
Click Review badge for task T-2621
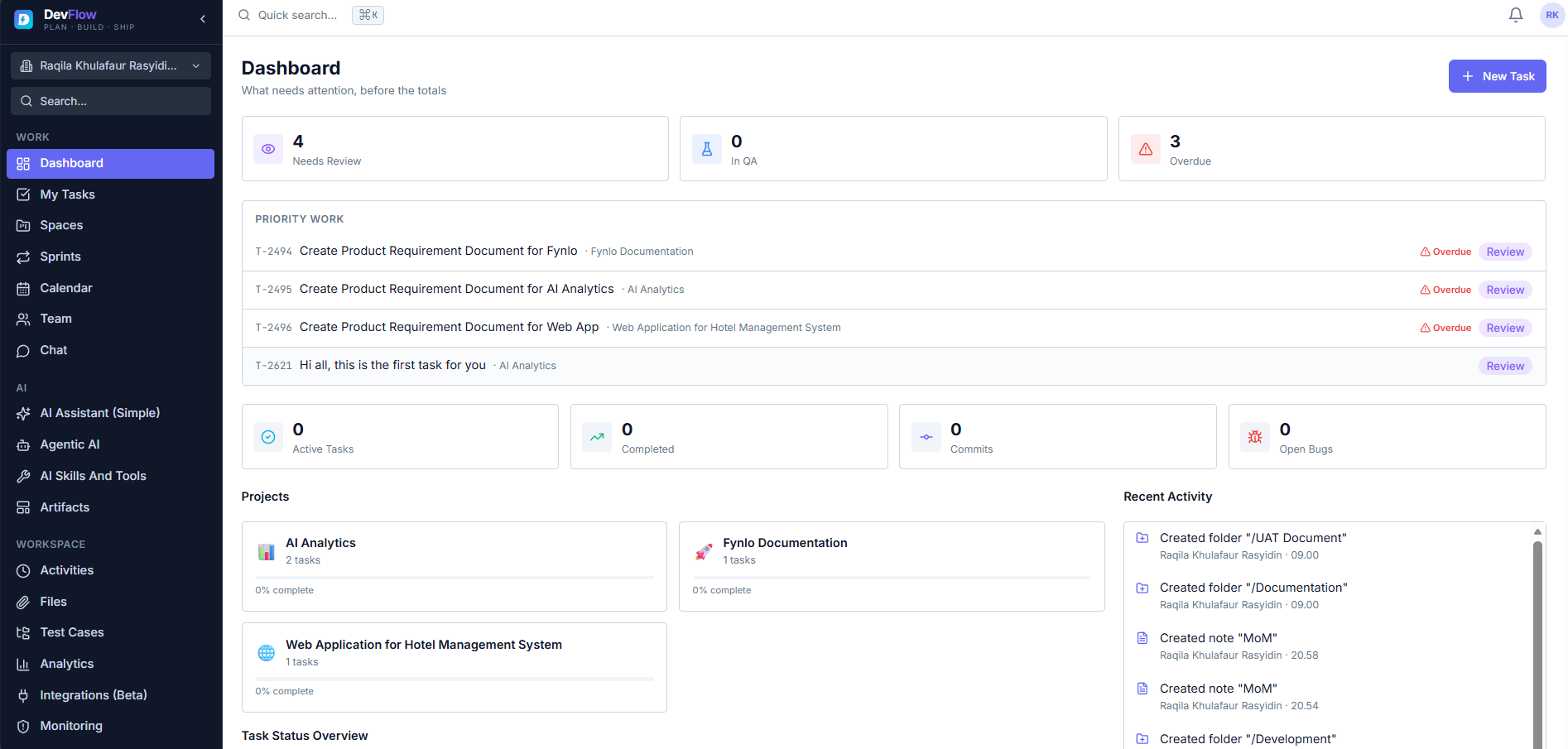(1505, 366)
